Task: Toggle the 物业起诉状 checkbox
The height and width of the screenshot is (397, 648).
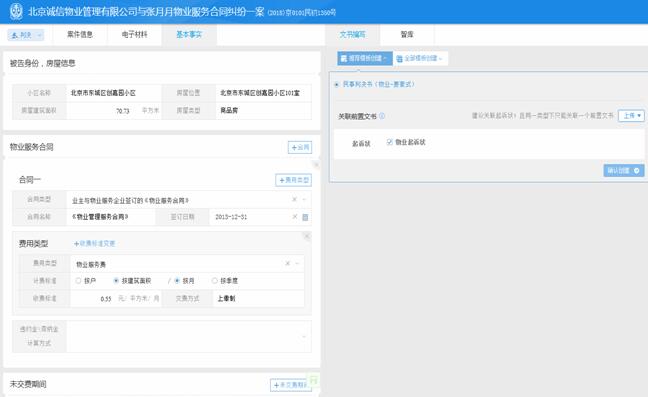Action: click(x=389, y=142)
